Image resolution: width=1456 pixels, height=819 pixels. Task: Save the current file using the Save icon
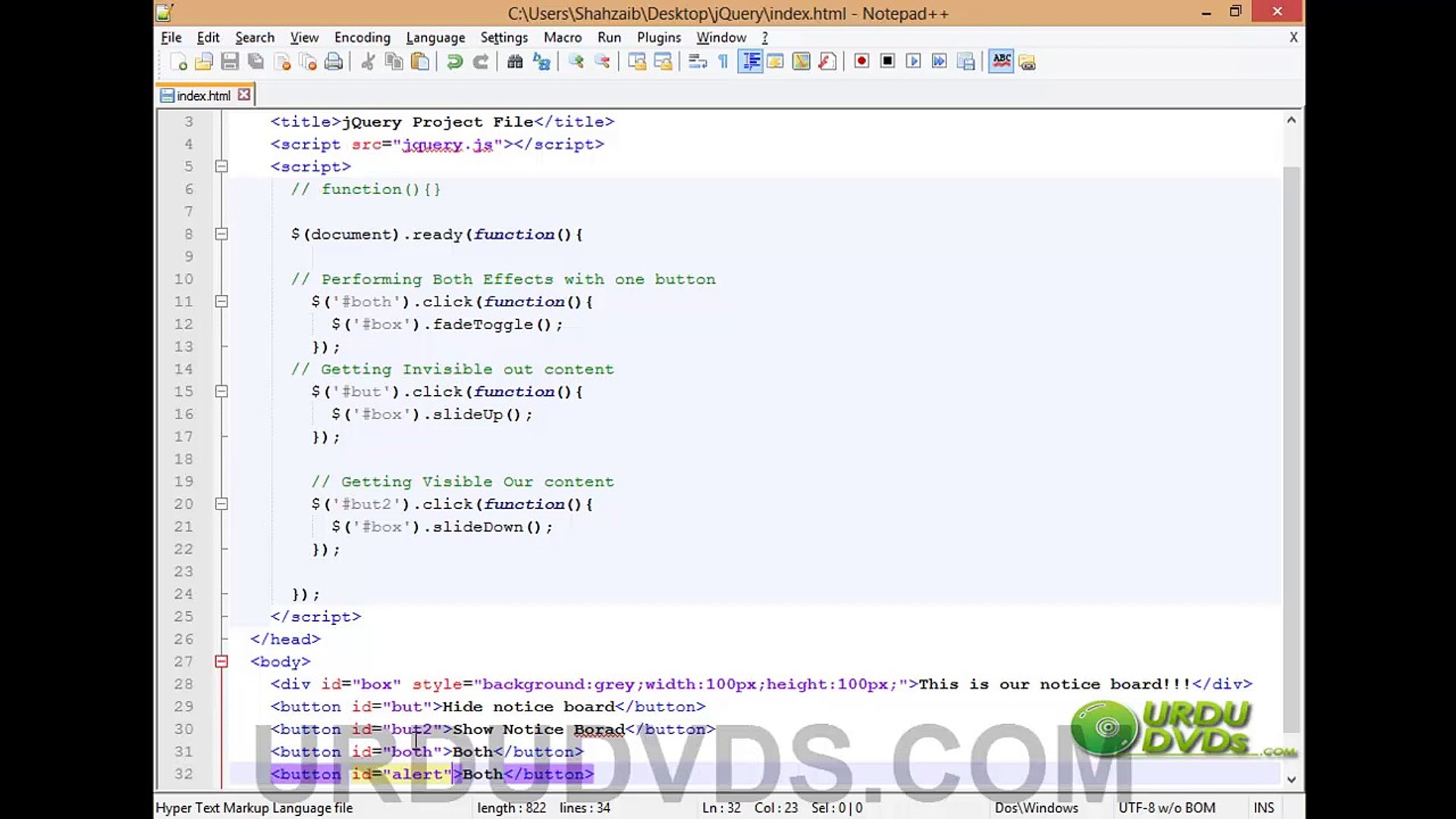(x=231, y=61)
